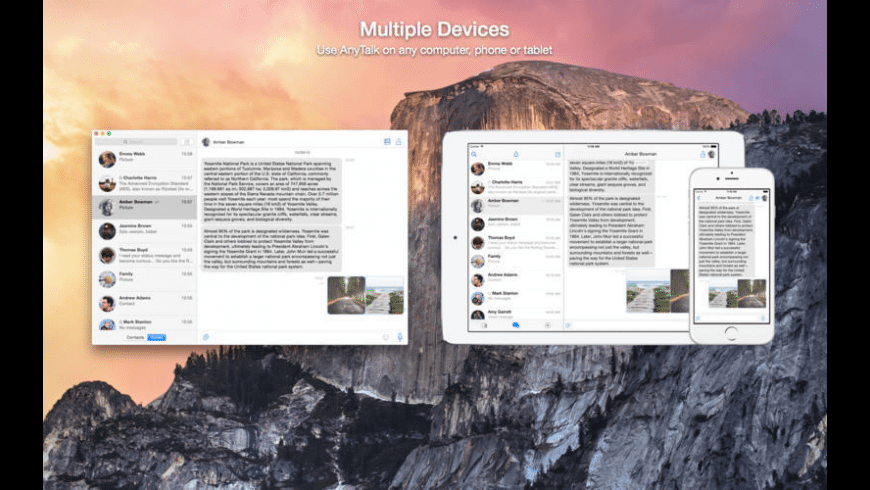Tap bell notification icon on iPad
The image size is (870, 490).
516,154
